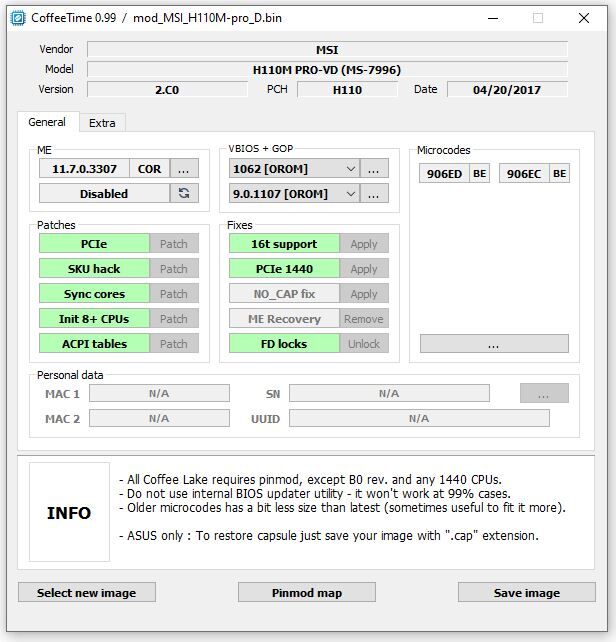The image size is (616, 642).
Task: Click Remove button for ME Recovery
Action: [x=364, y=319]
